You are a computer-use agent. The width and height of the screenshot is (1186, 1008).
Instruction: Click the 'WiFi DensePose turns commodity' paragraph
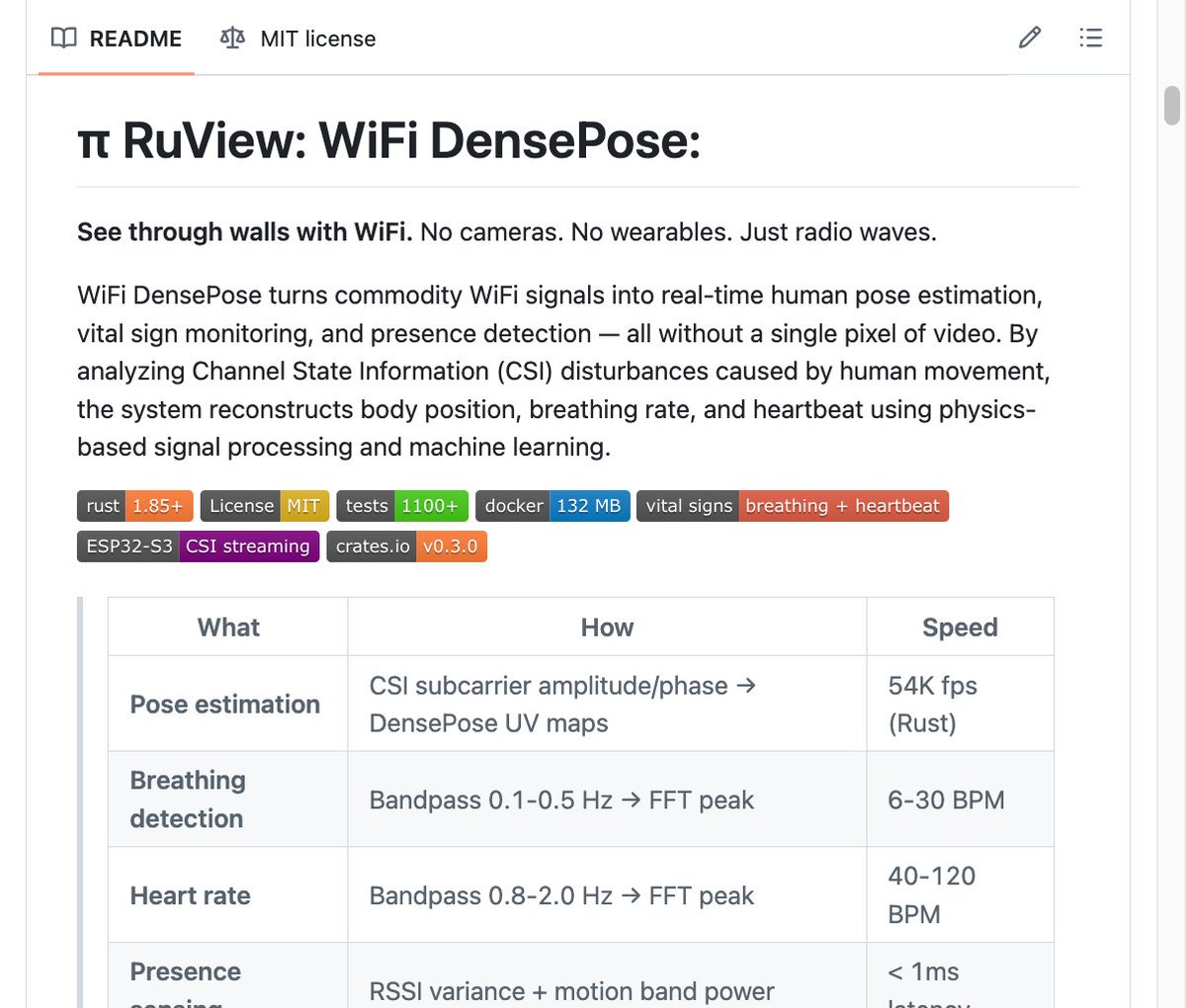(x=563, y=372)
